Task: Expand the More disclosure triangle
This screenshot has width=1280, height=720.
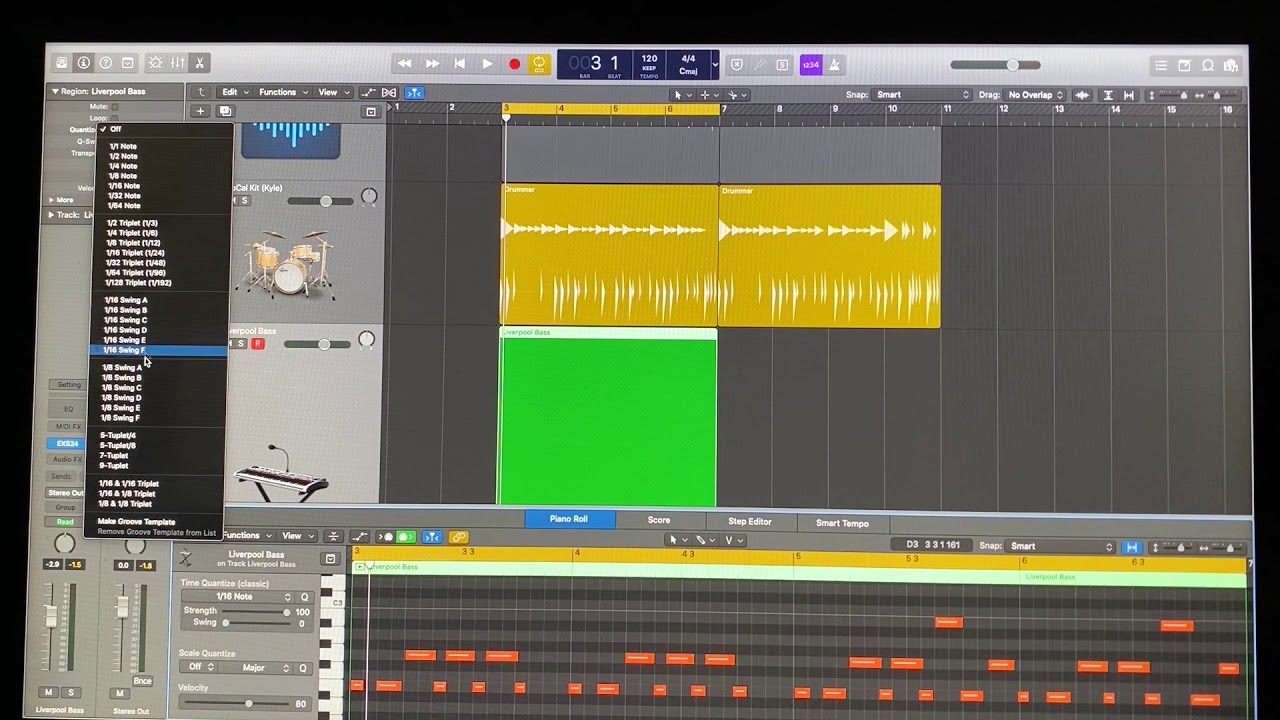Action: click(x=52, y=200)
